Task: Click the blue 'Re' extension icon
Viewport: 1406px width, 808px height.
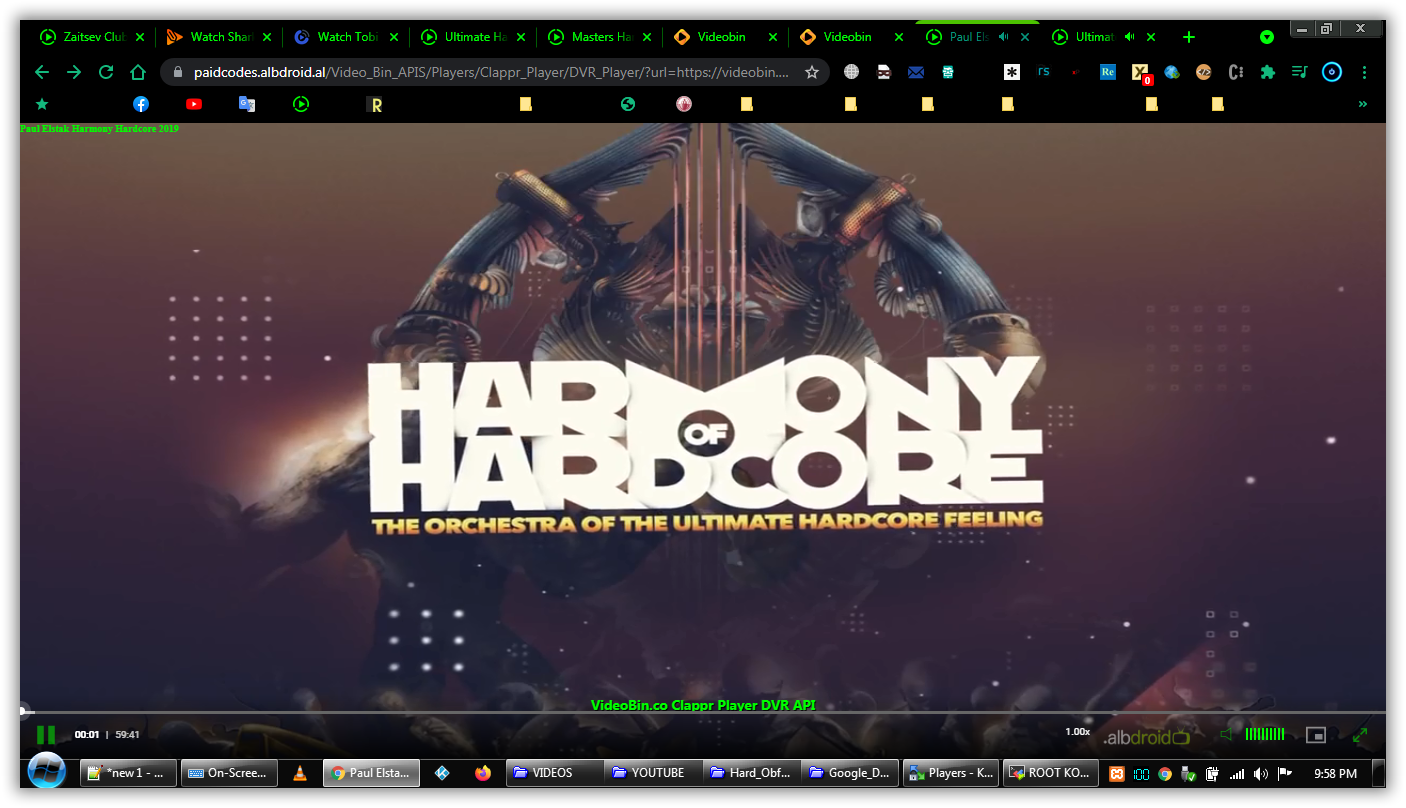Action: click(1108, 72)
